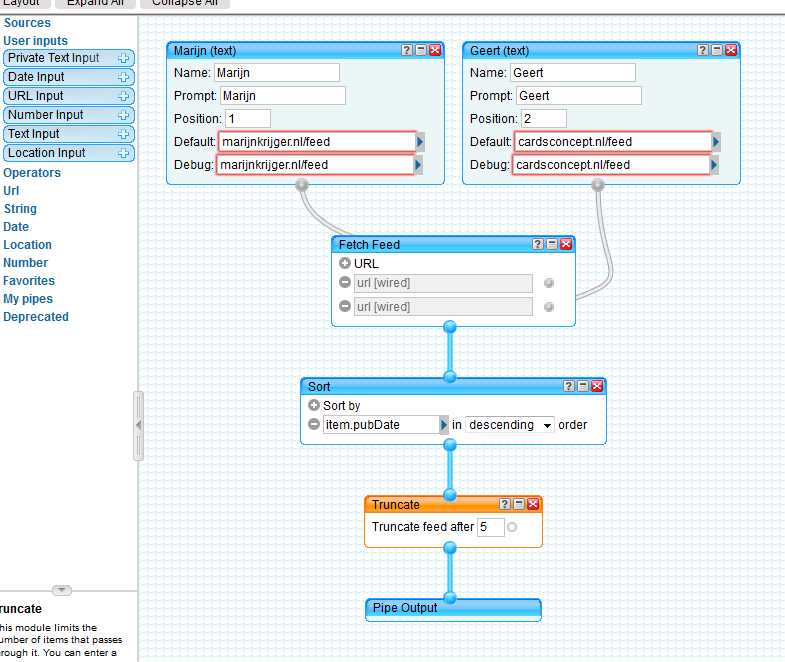Image resolution: width=785 pixels, height=662 pixels.
Task: Collapse the Marijn module panel
Action: pos(421,50)
